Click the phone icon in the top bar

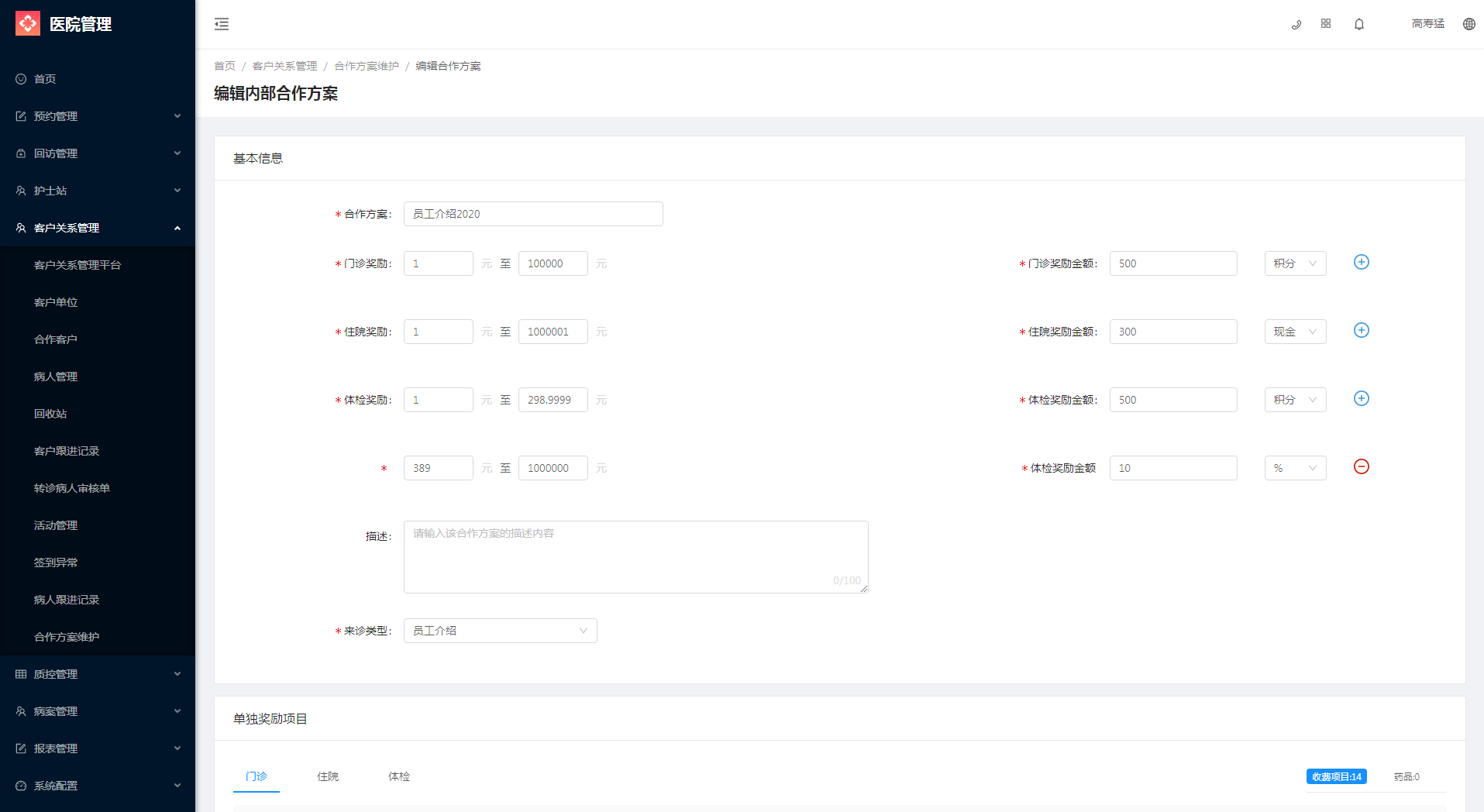(x=1296, y=24)
